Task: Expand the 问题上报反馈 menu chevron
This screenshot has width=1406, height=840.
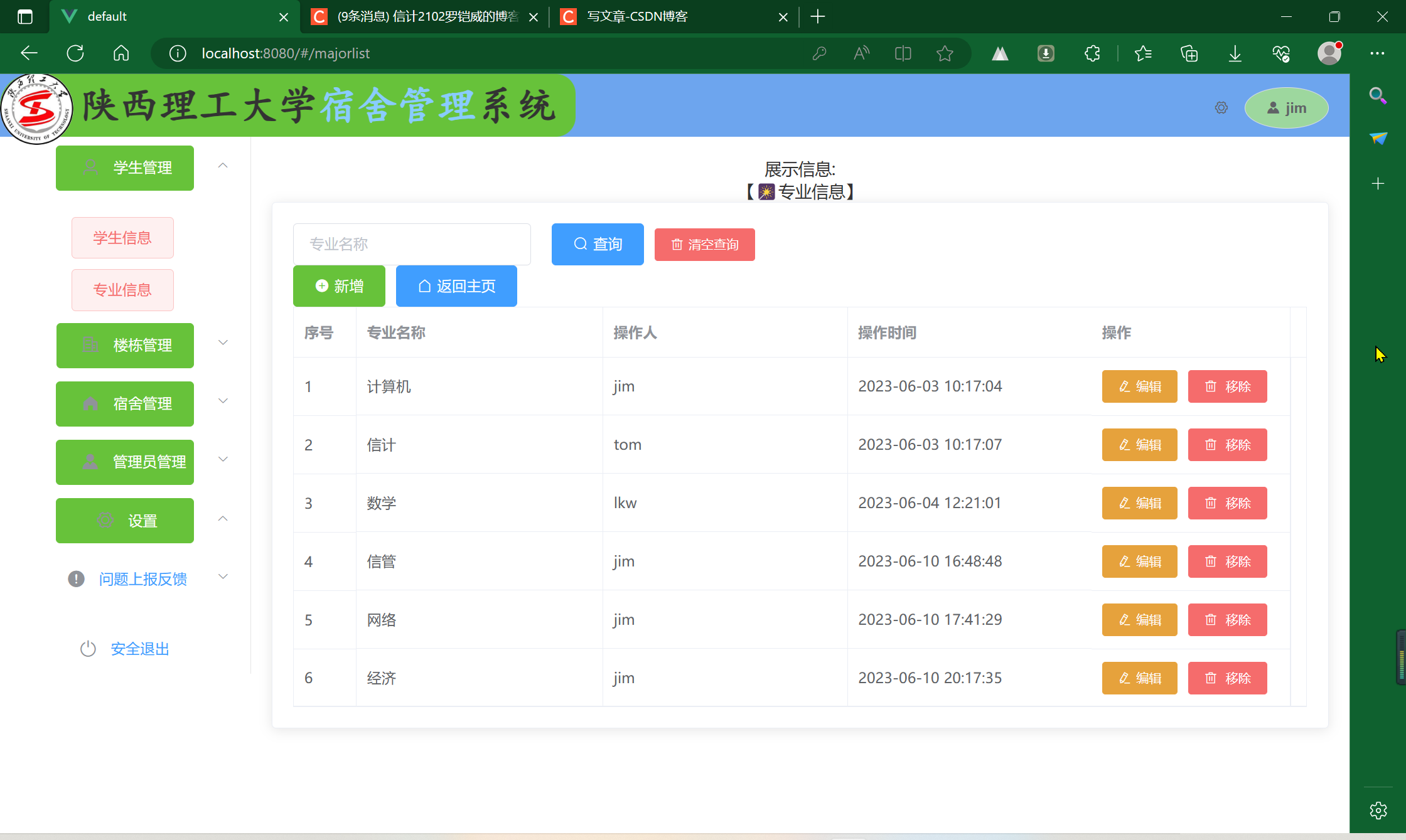Action: (223, 577)
